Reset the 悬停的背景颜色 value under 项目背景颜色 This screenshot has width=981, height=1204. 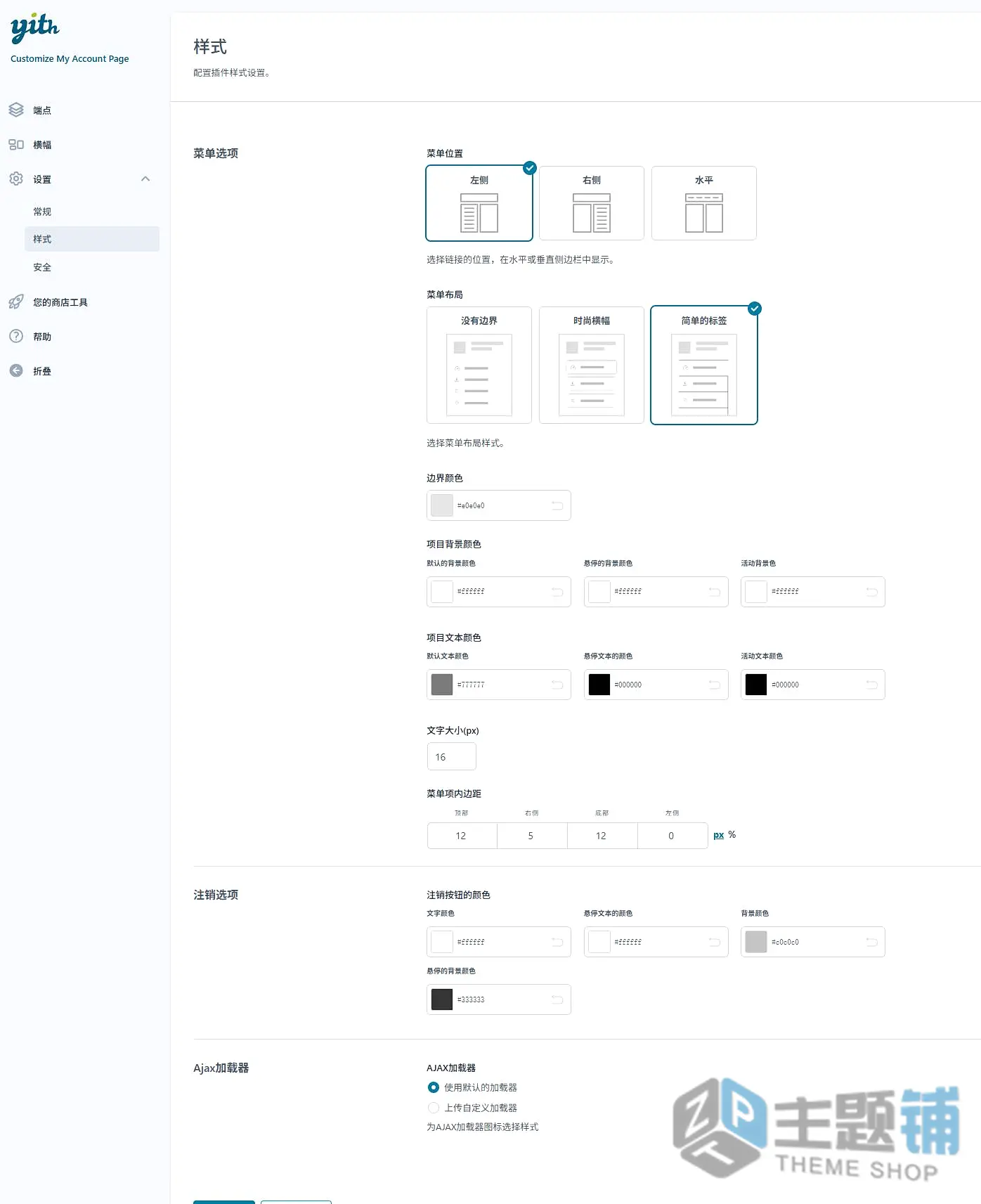pyautogui.click(x=715, y=592)
